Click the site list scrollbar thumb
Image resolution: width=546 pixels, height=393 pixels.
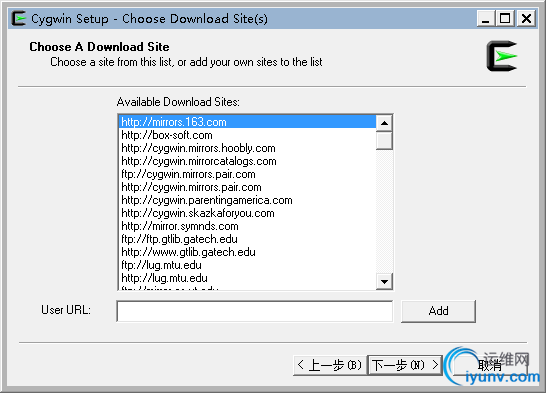pos(384,140)
